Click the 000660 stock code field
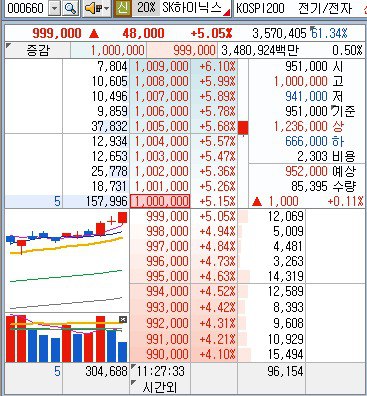 tap(25, 8)
